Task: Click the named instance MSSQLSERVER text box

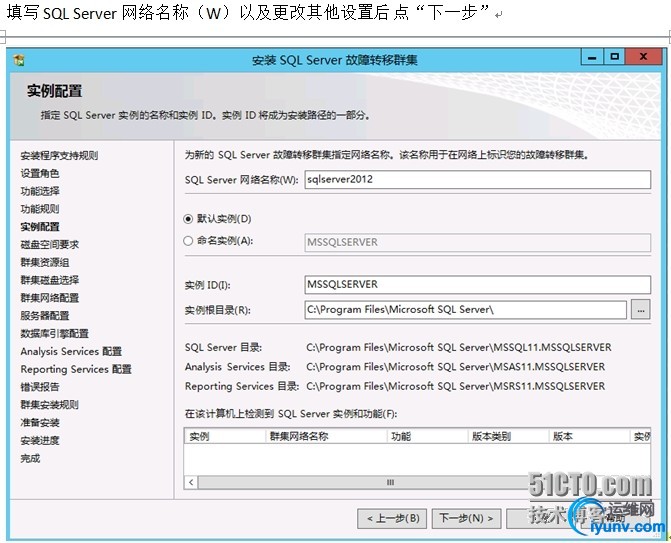Action: tap(478, 242)
